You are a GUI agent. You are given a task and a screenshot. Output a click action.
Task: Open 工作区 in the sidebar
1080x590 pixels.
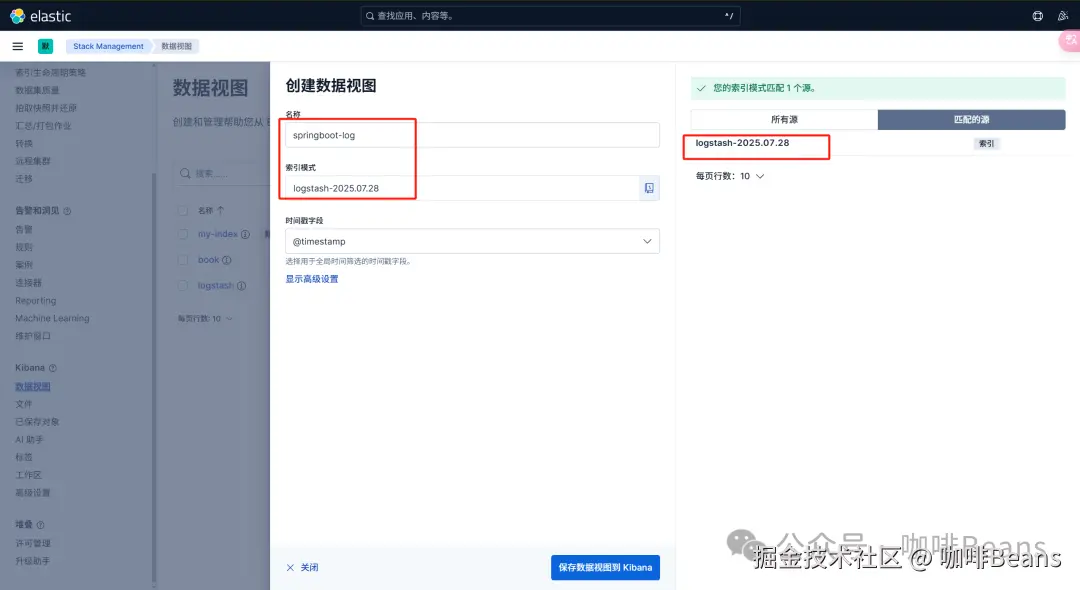(x=28, y=475)
